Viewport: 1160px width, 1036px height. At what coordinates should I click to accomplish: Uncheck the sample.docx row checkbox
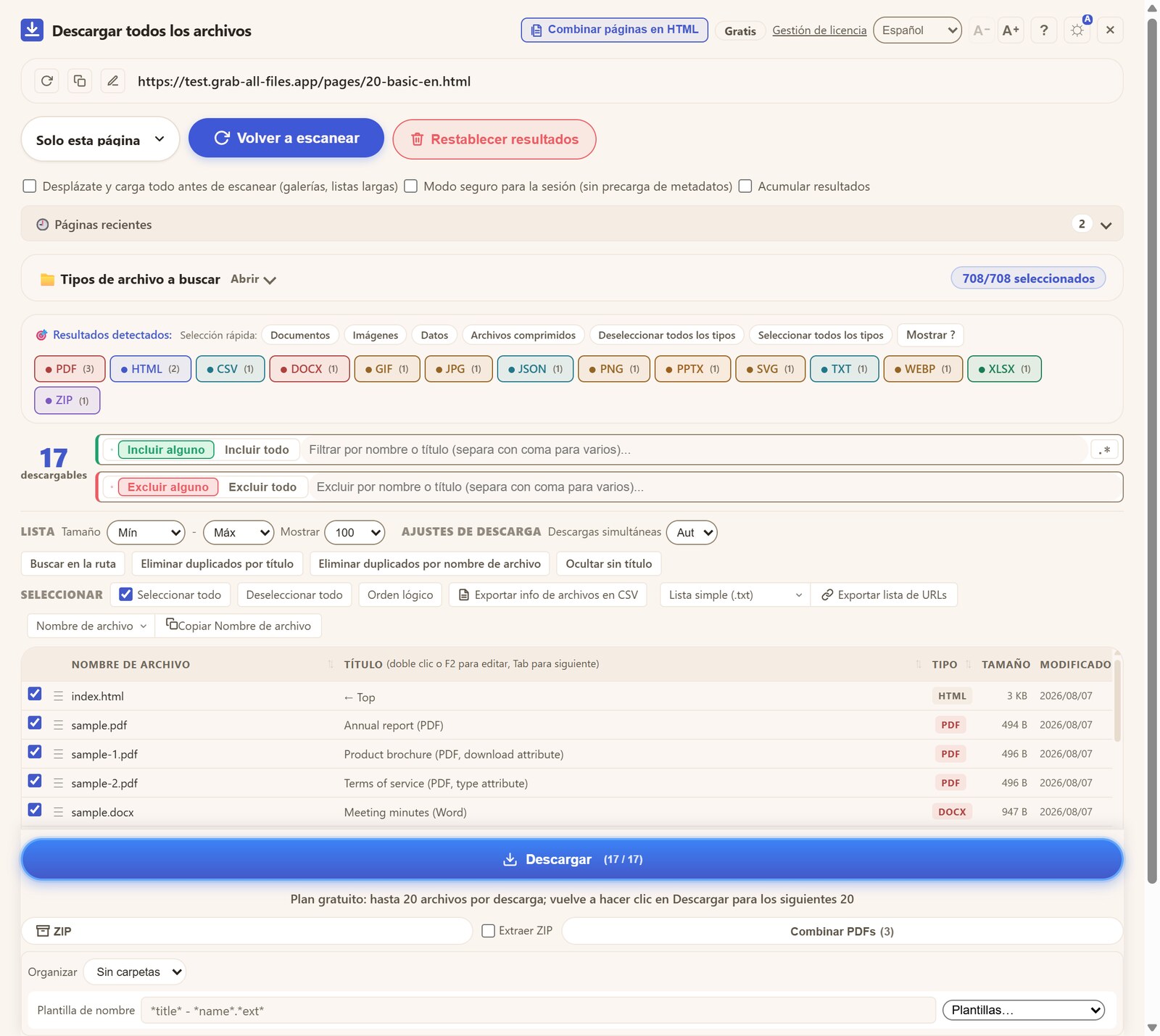point(35,810)
